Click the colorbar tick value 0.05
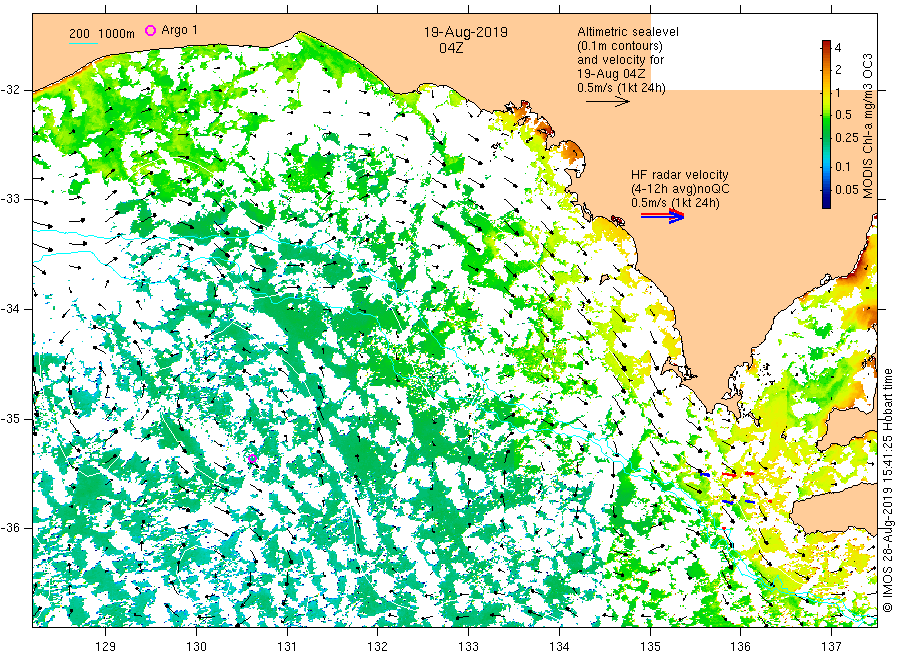Screen dimensions: 900x660 [847, 190]
